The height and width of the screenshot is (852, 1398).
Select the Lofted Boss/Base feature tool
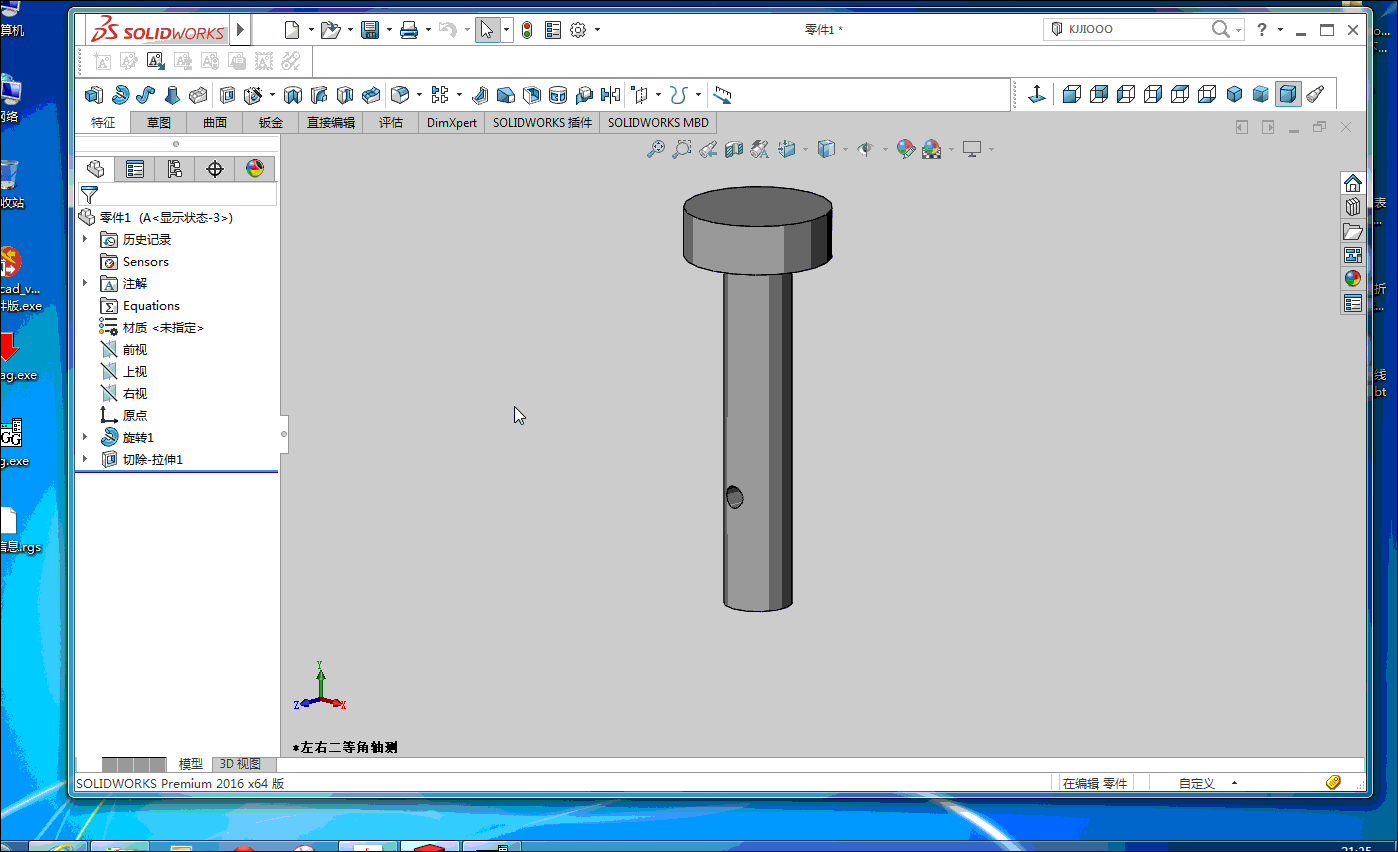(172, 95)
